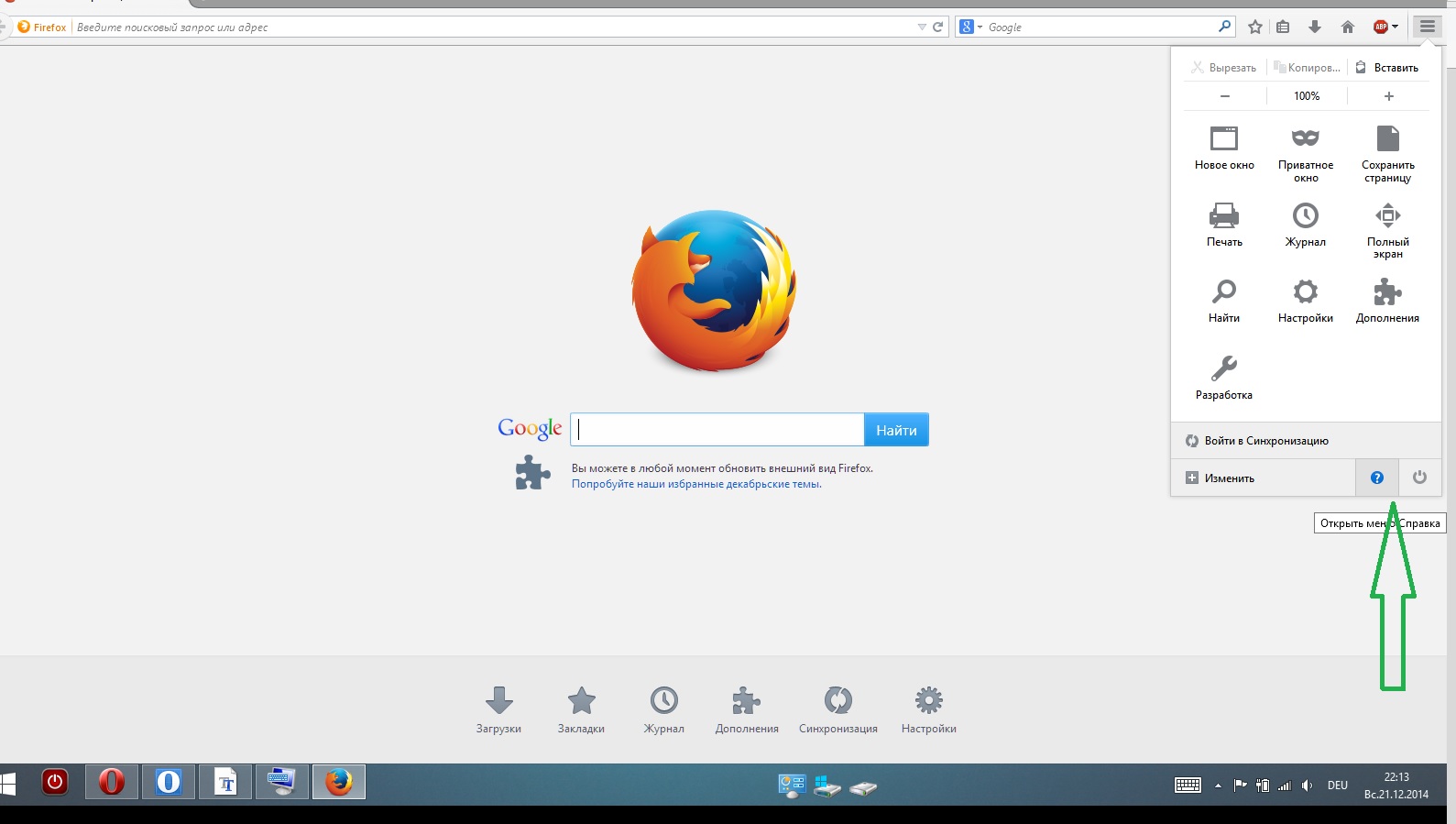The width and height of the screenshot is (1456, 824).
Task: Switch to Full screen (Полный экран)
Action: pyautogui.click(x=1387, y=230)
